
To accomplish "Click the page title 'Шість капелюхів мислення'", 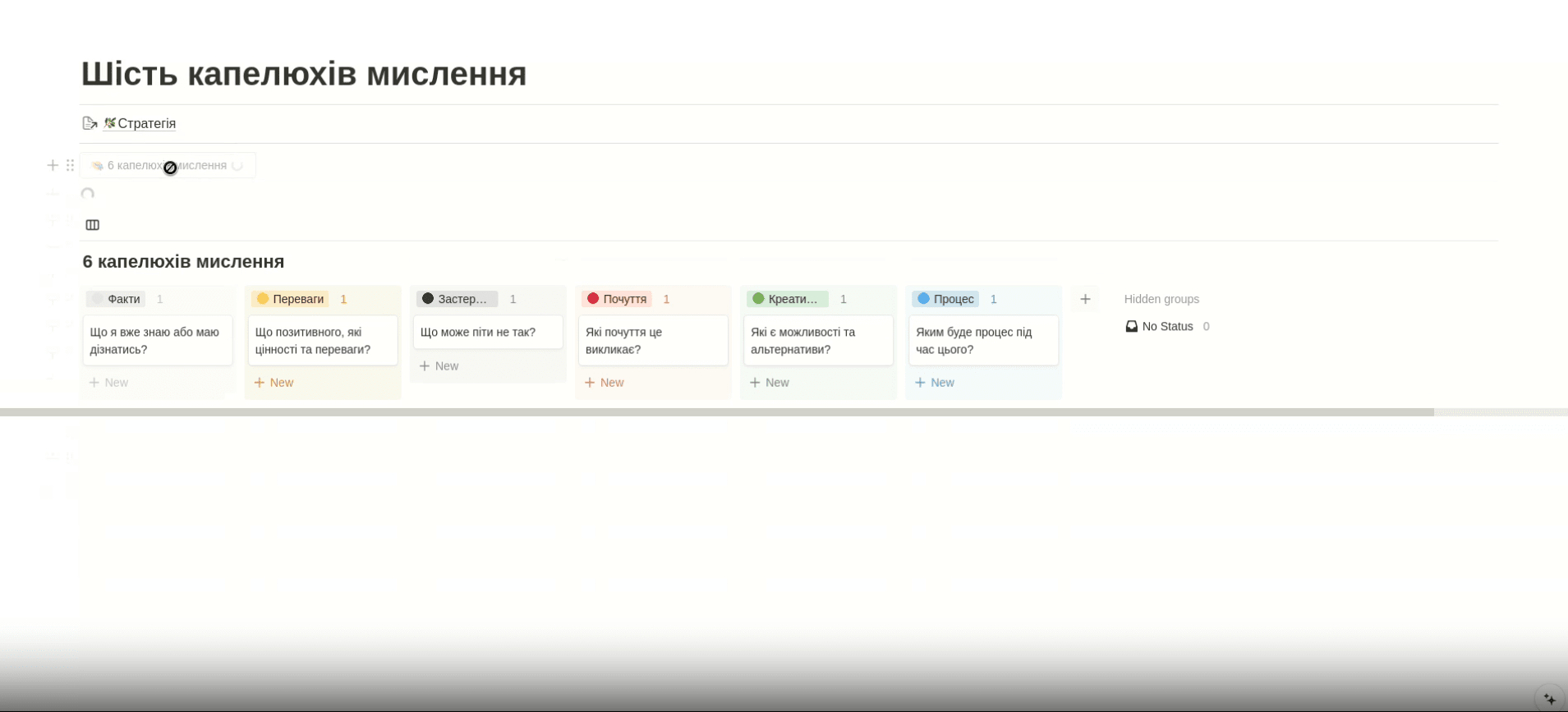I will pos(304,74).
